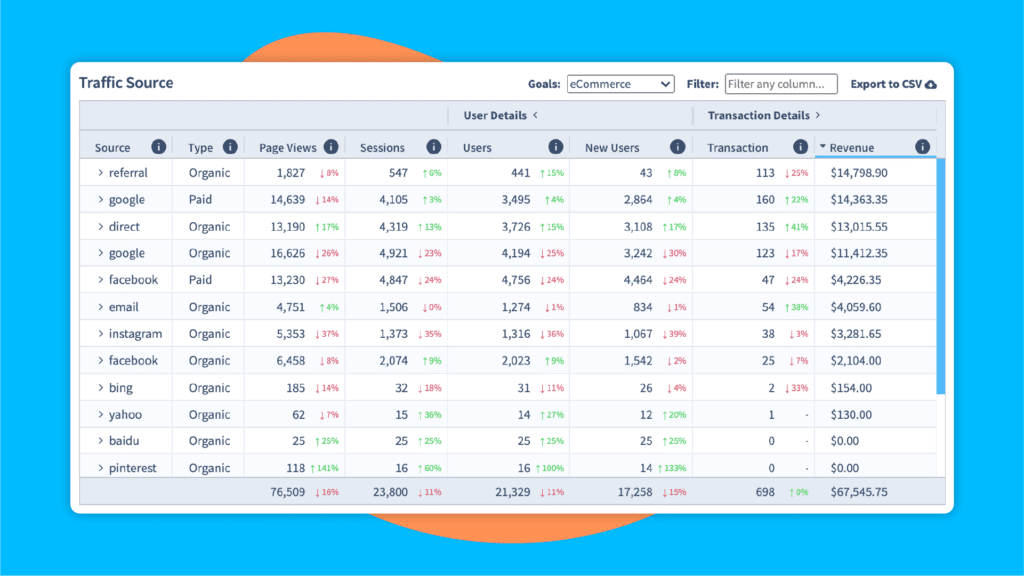
Task: Click the info icon in Users column header
Action: point(556,147)
